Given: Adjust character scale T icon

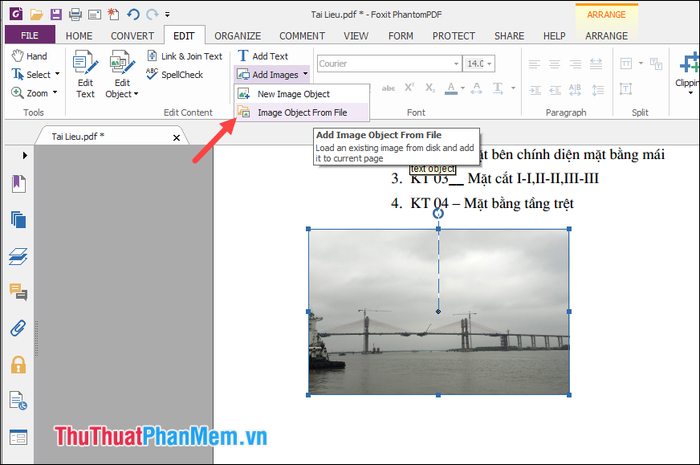Looking at the screenshot, I should [497, 88].
